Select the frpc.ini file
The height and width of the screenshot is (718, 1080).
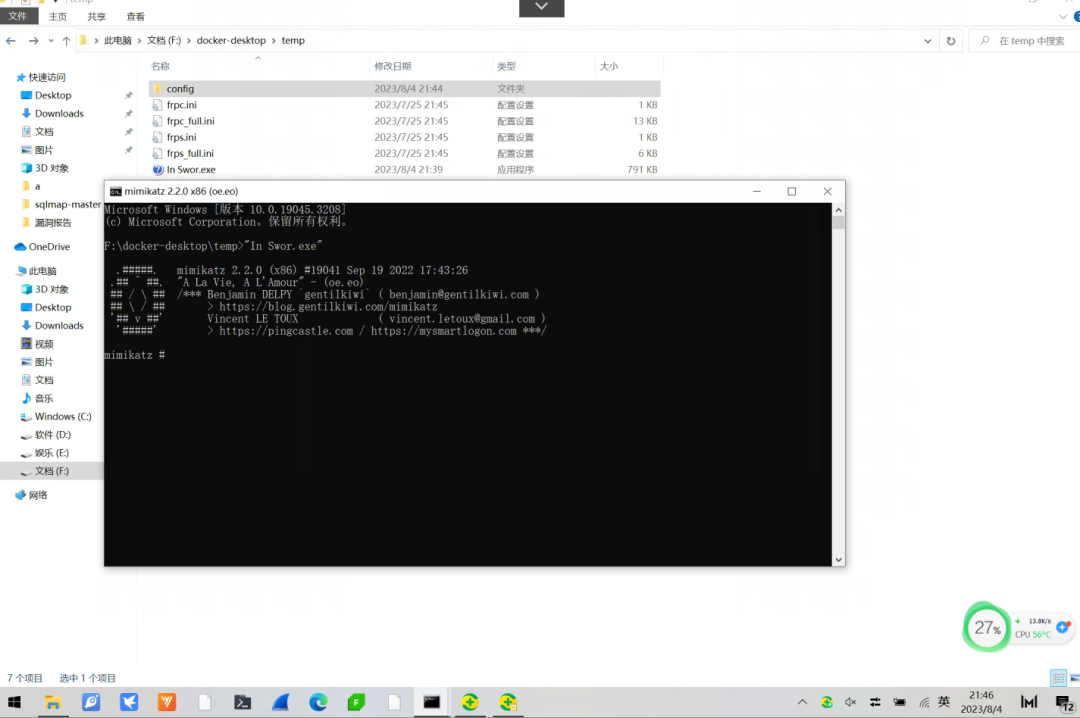click(x=404, y=105)
